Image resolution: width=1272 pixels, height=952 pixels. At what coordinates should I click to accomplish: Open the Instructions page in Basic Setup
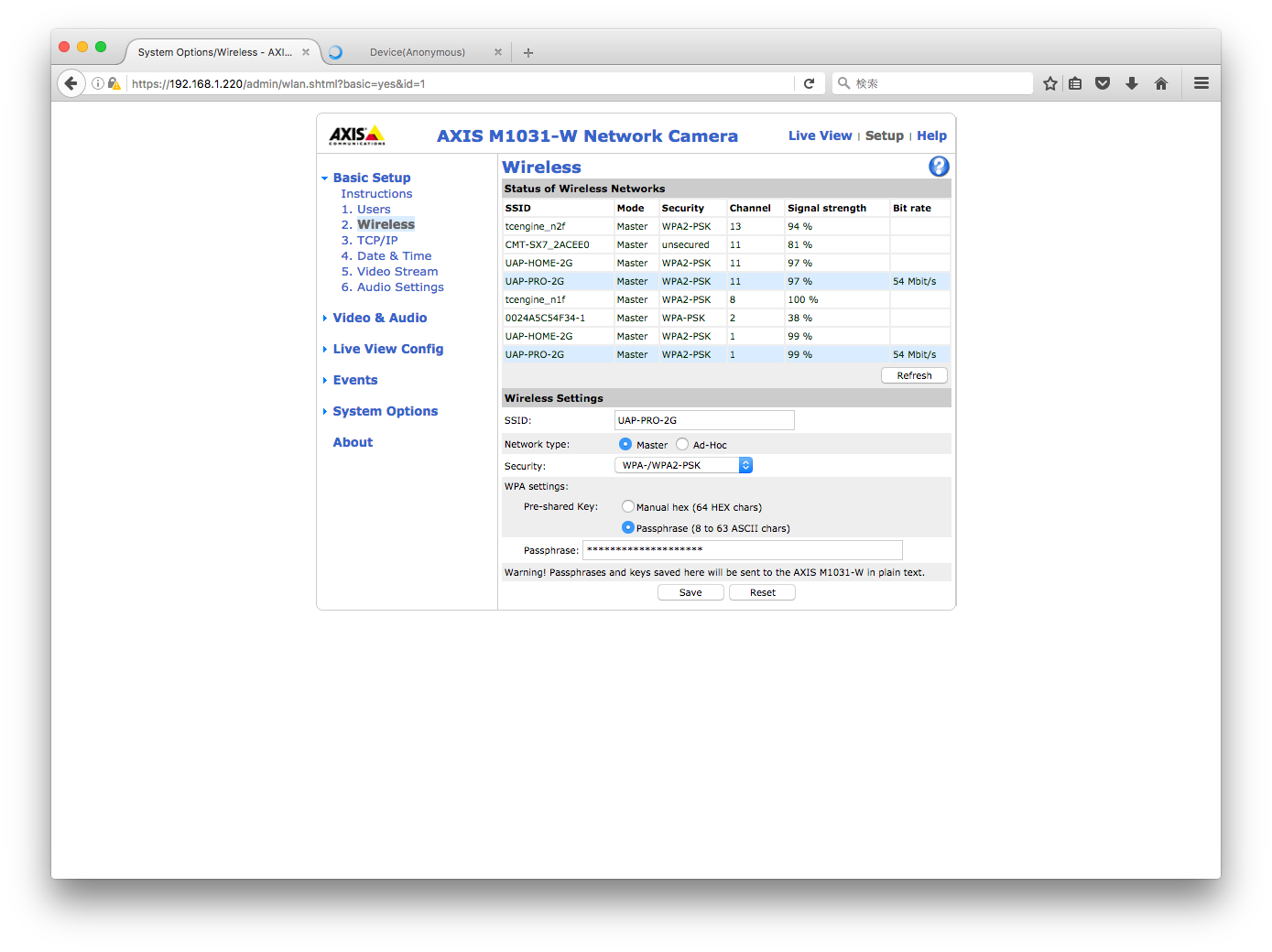click(376, 194)
